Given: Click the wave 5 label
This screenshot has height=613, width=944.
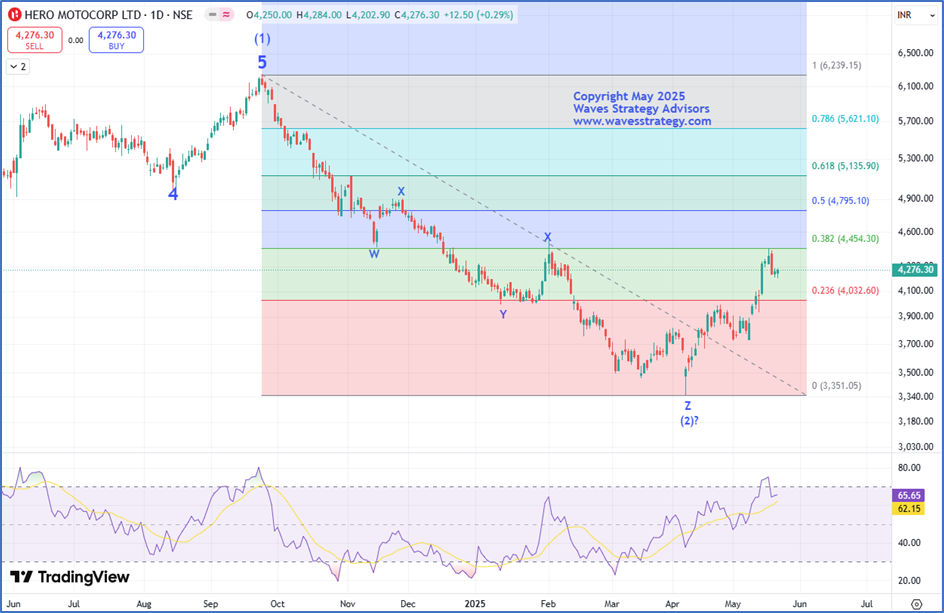Looking at the screenshot, I should (262, 62).
